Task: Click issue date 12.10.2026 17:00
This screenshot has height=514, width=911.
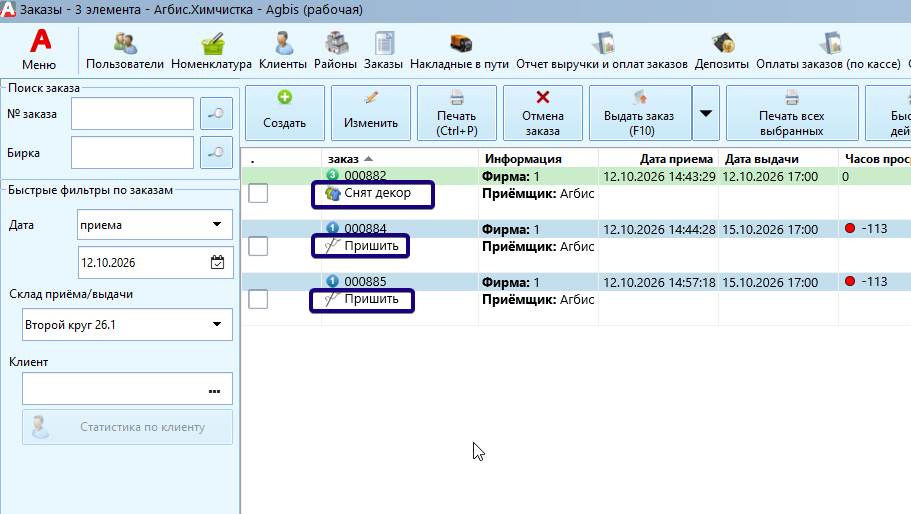Action: (x=770, y=177)
